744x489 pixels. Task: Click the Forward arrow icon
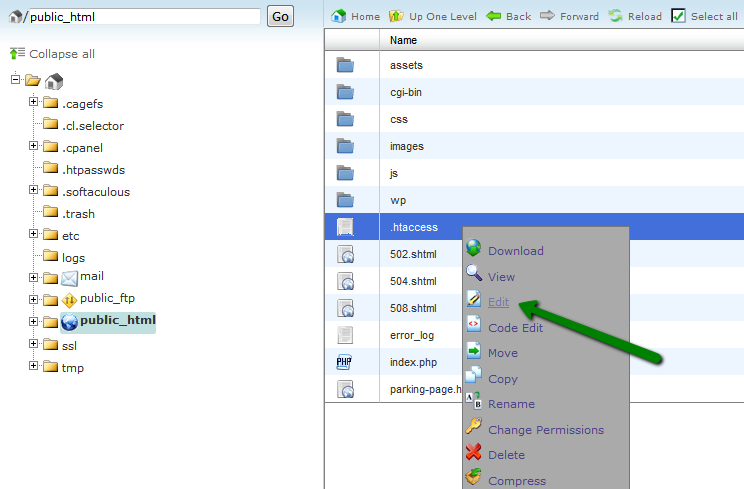547,16
